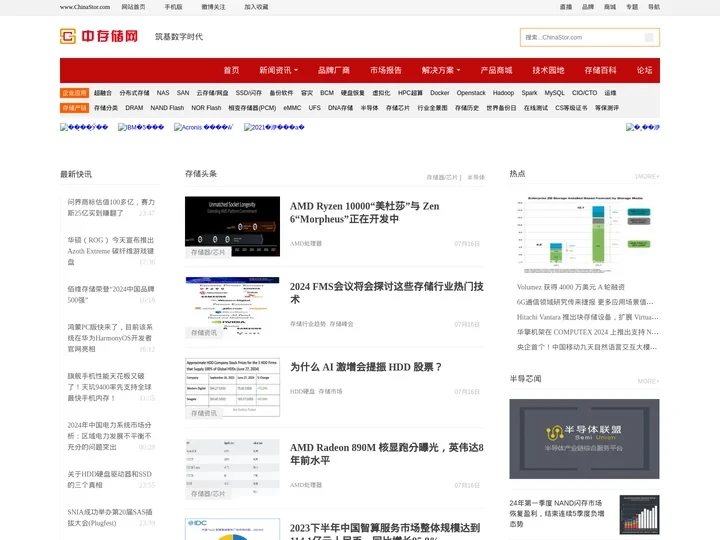Open the 超融合 category link

(x=103, y=93)
